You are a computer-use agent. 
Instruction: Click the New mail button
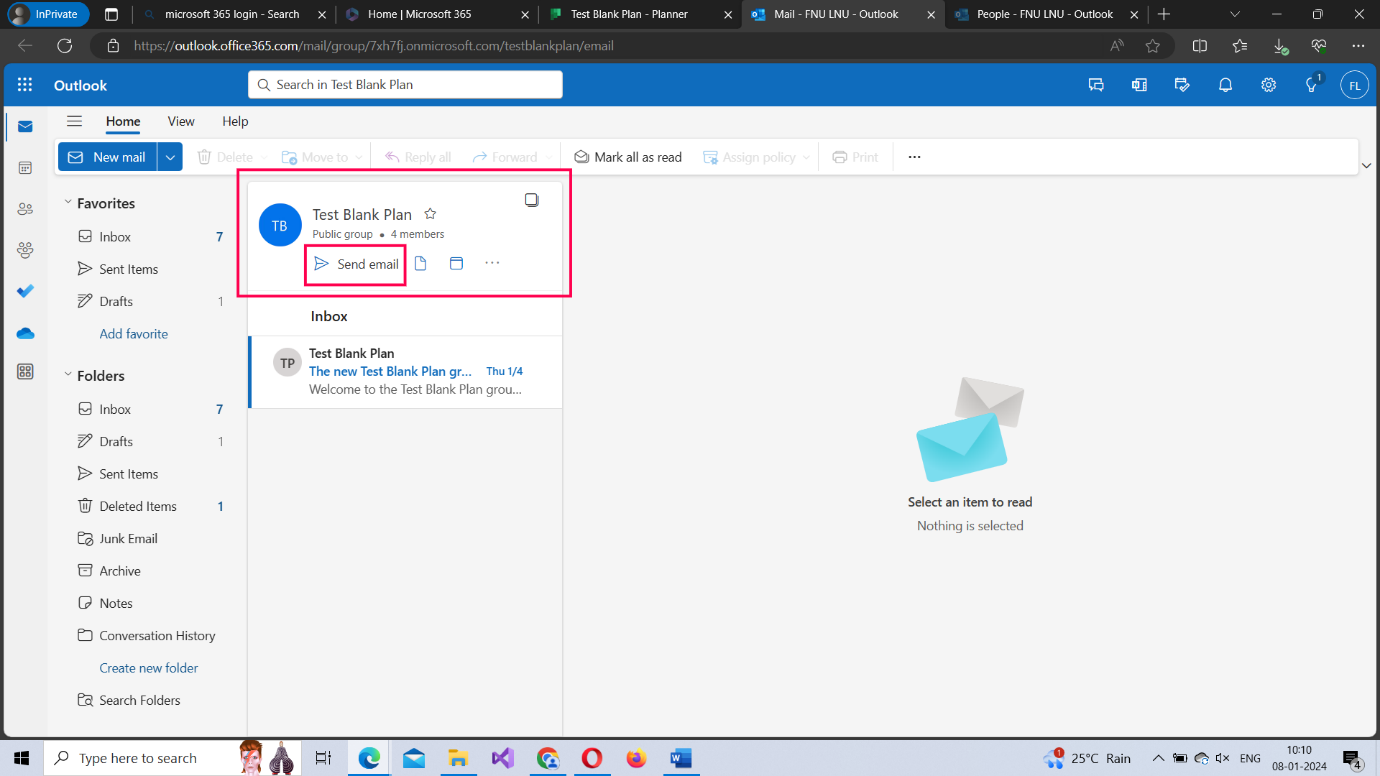point(108,157)
